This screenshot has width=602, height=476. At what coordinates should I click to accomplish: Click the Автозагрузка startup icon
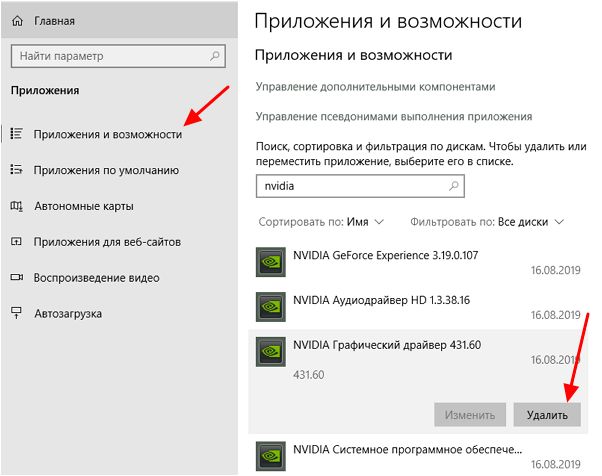pos(16,312)
